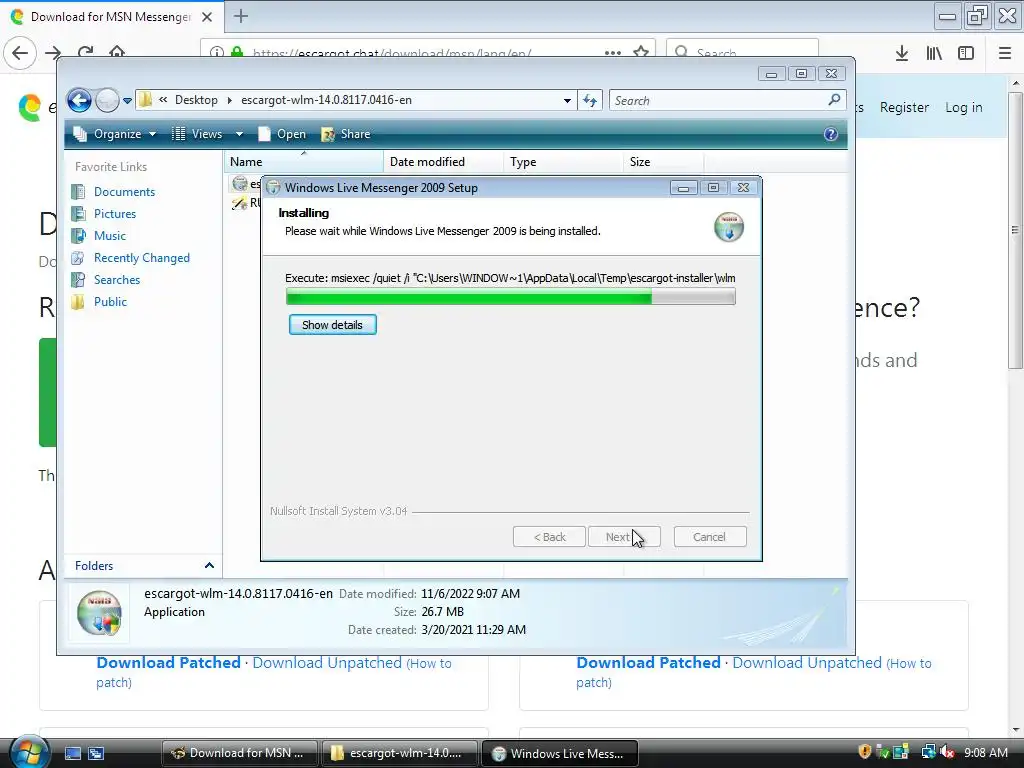
Task: Switch to Windows Live Mess... taskbar button
Action: point(559,753)
